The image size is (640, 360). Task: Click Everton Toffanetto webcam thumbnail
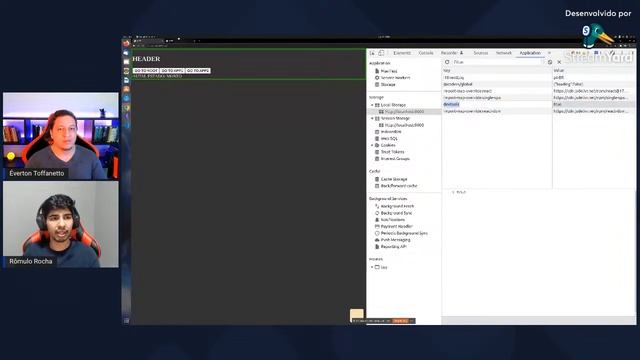tap(61, 136)
